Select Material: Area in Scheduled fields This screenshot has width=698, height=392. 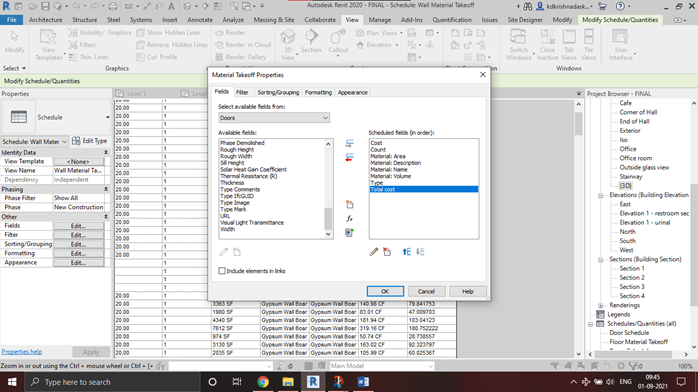pos(388,156)
